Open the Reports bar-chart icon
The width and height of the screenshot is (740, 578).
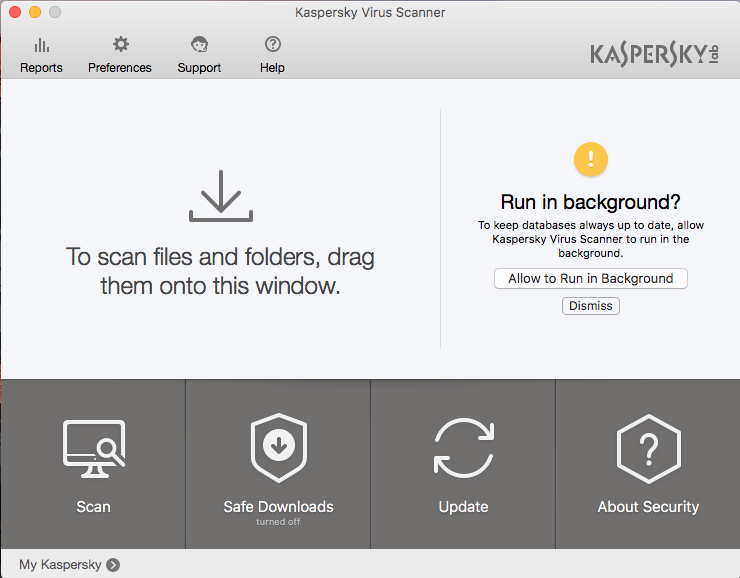(x=42, y=45)
